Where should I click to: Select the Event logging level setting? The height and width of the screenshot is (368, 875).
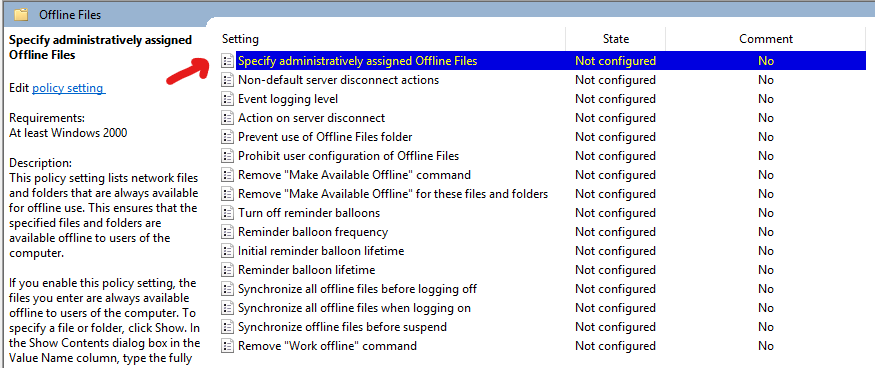pyautogui.click(x=288, y=99)
